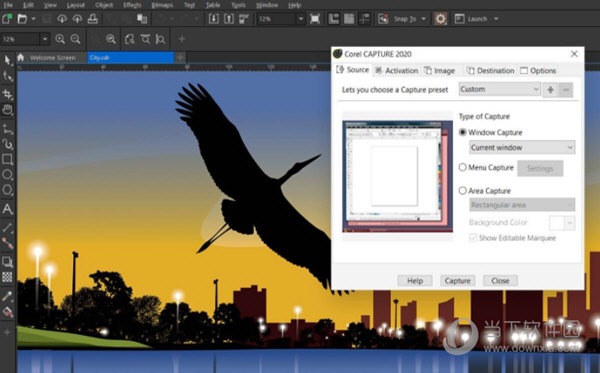
Task: Select the Rectangle tool
Action: (x=7, y=159)
